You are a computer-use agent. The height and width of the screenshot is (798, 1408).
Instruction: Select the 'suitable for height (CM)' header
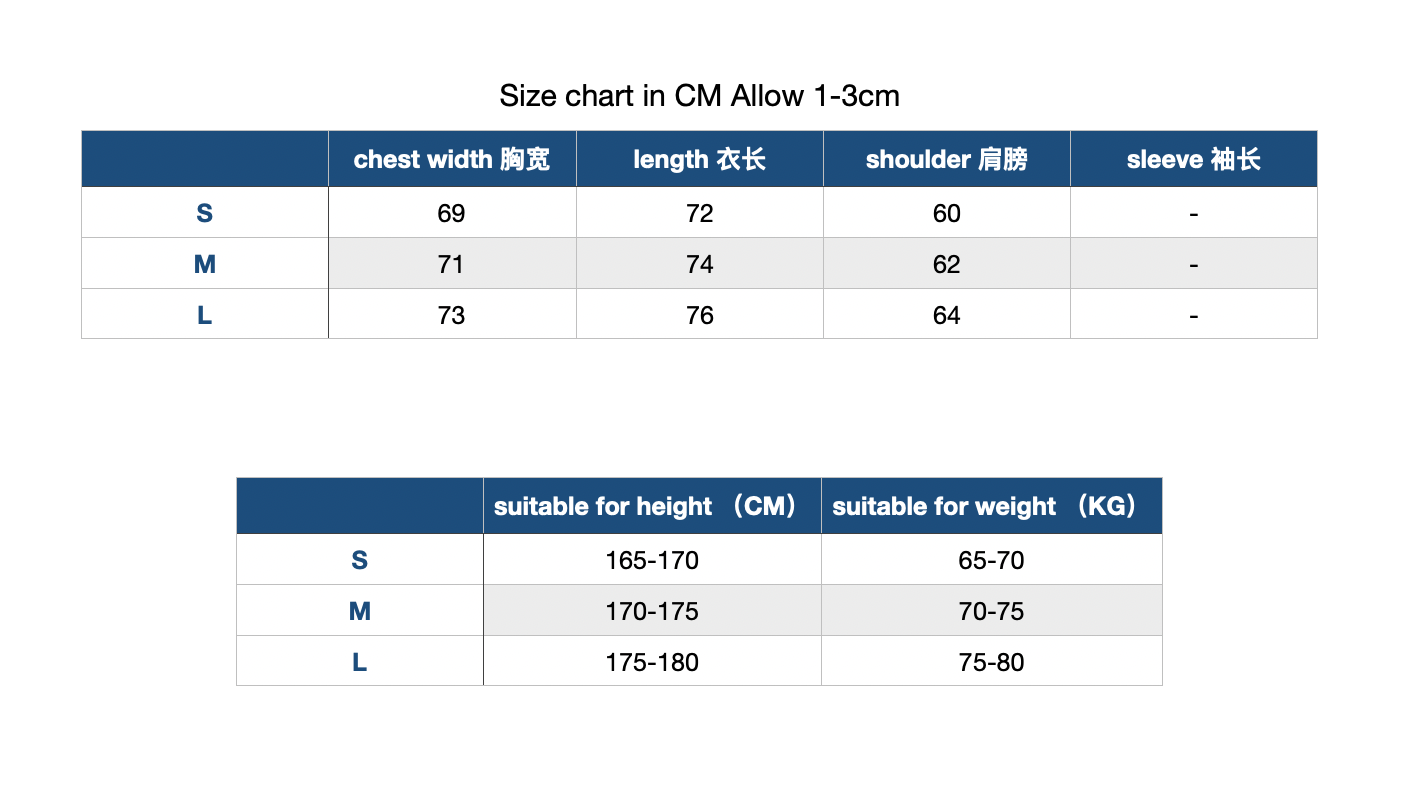click(x=652, y=506)
